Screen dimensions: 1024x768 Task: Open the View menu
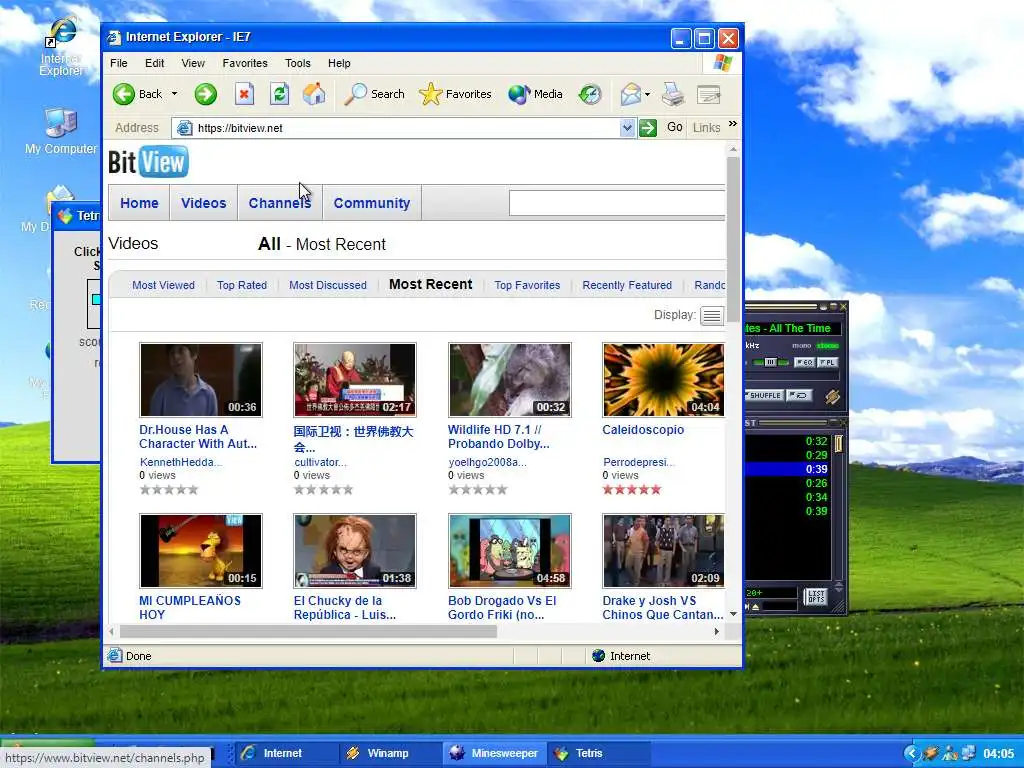[x=193, y=63]
